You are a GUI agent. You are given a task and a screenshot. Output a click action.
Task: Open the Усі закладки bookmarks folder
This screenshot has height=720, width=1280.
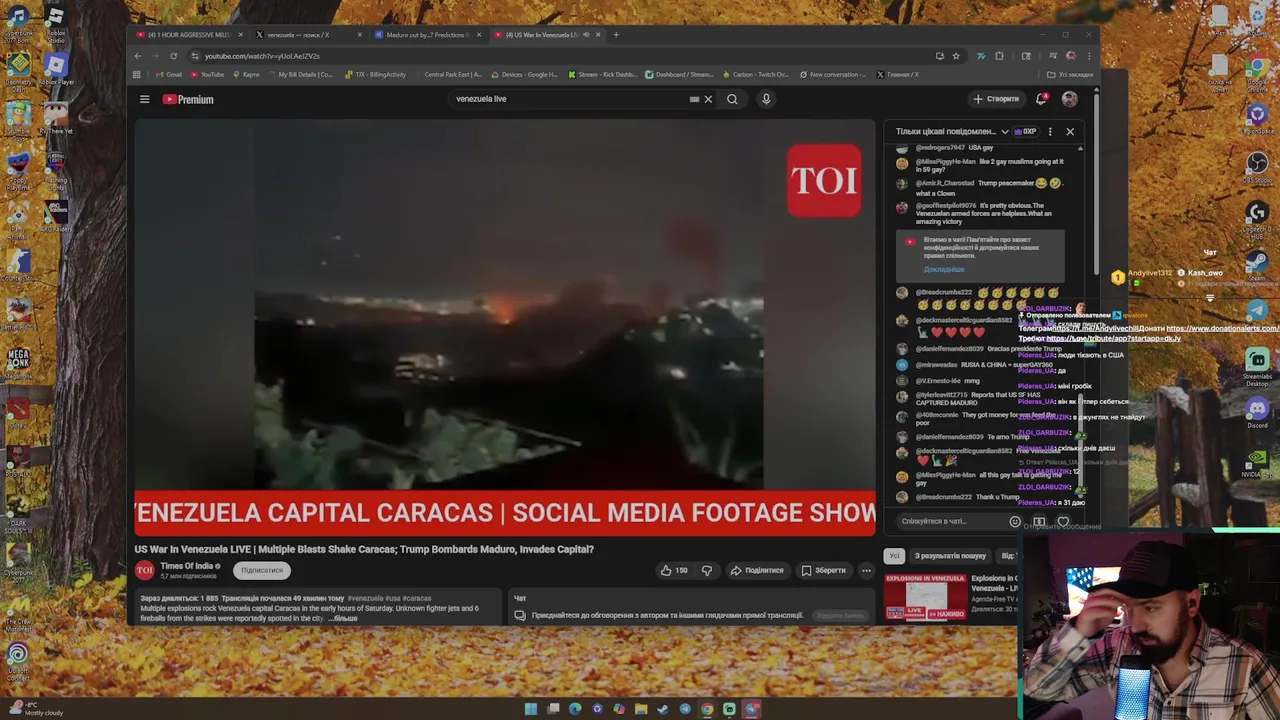pos(1070,74)
